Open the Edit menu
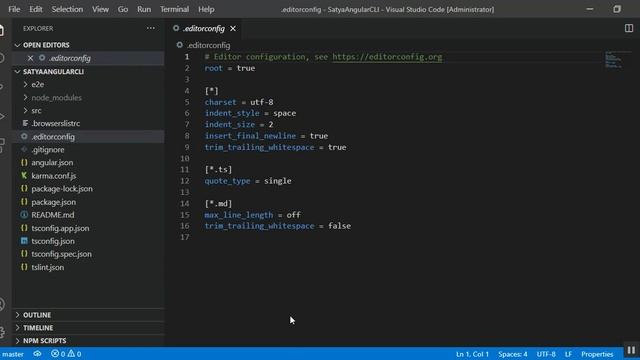 tap(36, 9)
